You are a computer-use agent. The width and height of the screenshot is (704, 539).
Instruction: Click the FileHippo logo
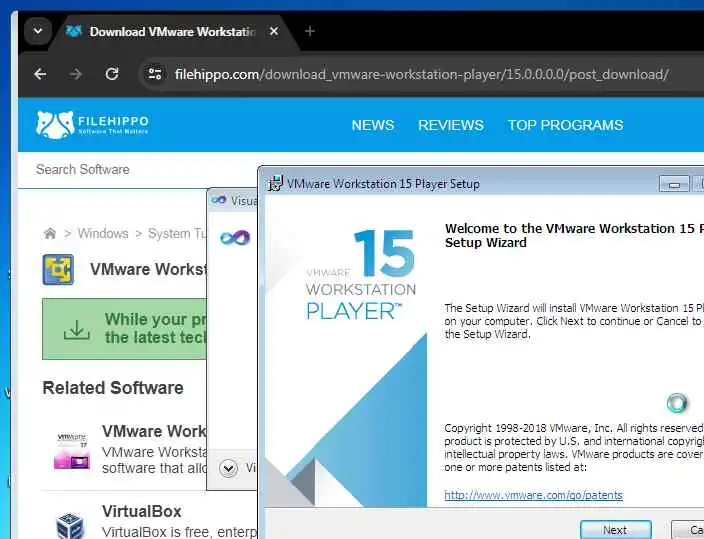(92, 125)
